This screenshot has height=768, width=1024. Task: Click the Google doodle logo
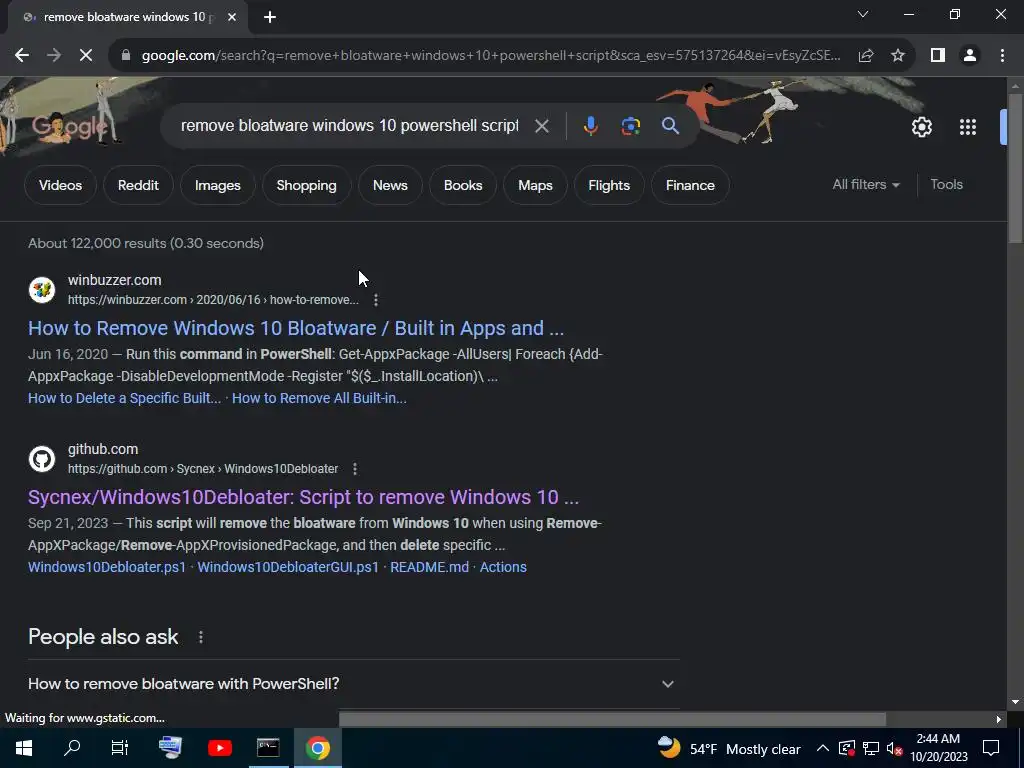[70, 126]
